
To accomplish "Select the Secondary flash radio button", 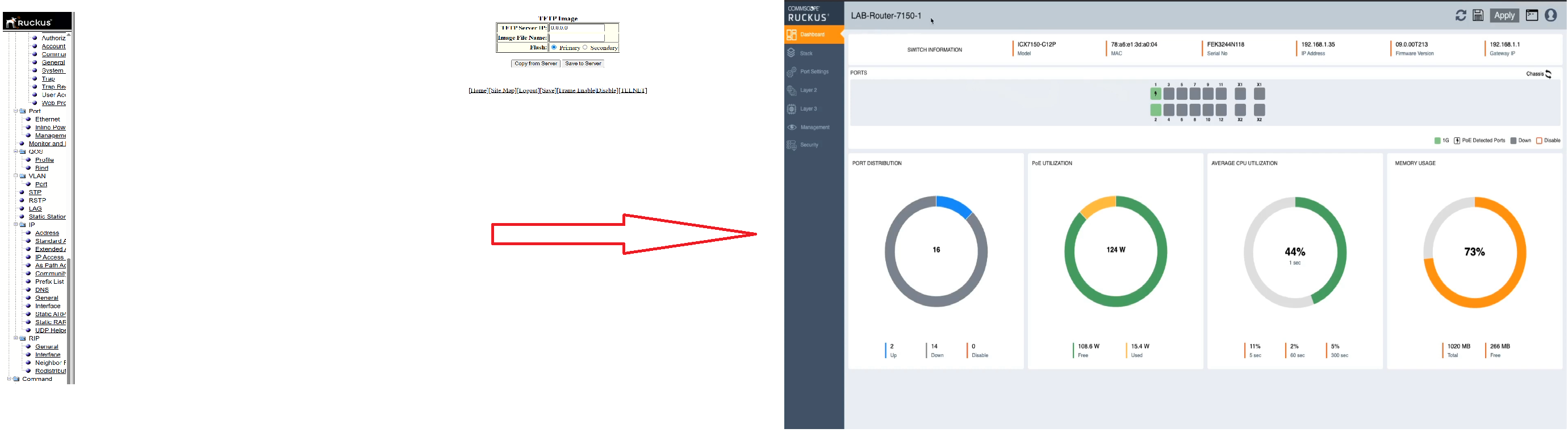I will [x=585, y=48].
